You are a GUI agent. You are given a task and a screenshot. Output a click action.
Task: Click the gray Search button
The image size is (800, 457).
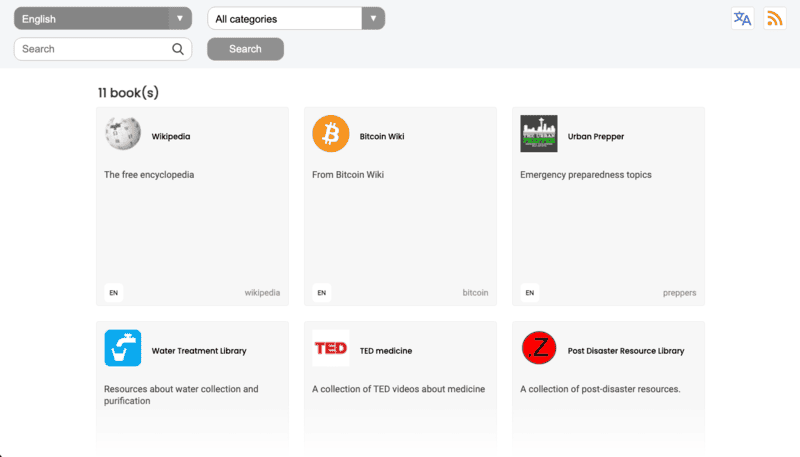(245, 49)
